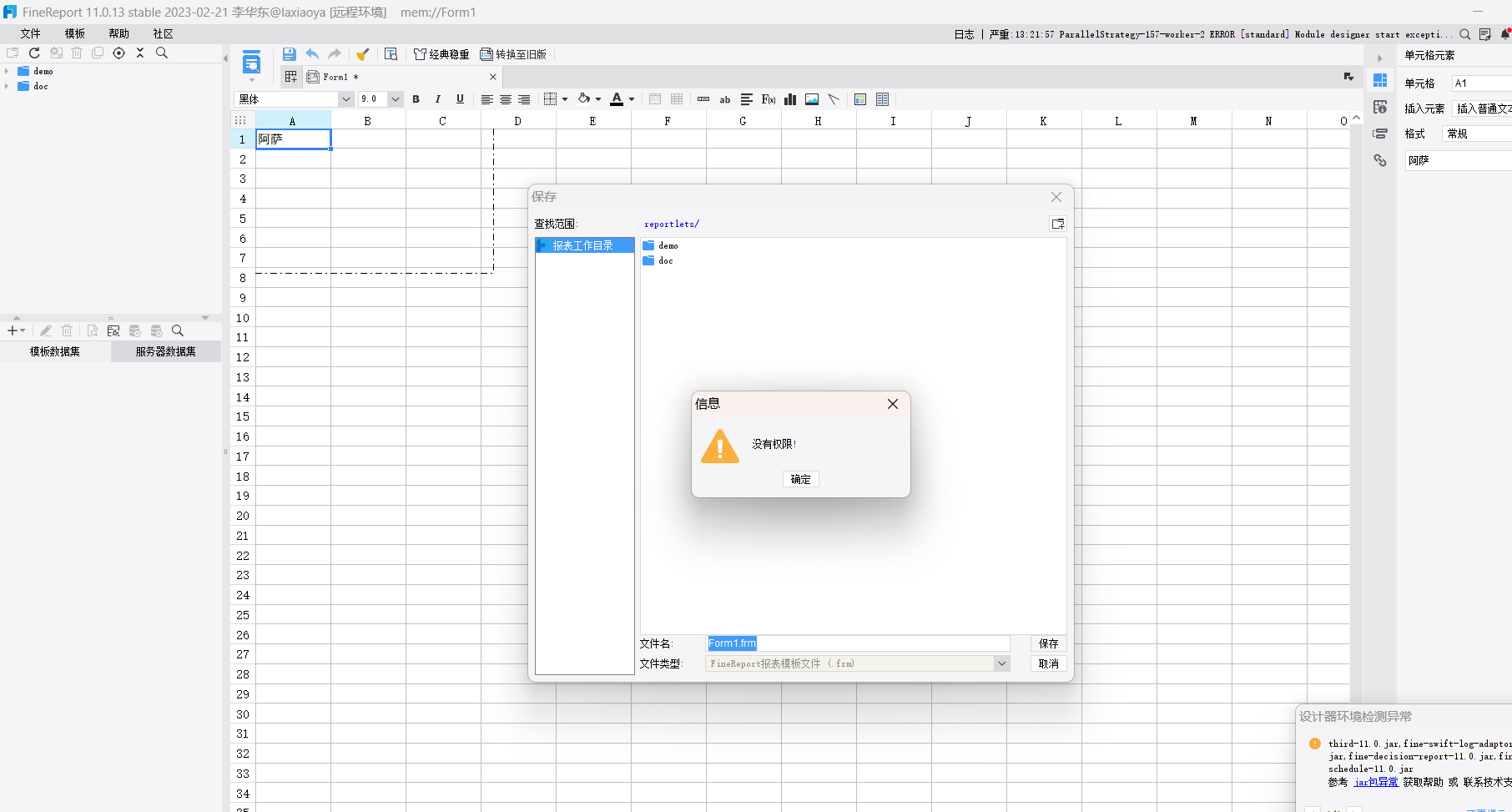Select the demo folder in save dialog list
Screen dimensions: 1512x812
pyautogui.click(x=660, y=245)
